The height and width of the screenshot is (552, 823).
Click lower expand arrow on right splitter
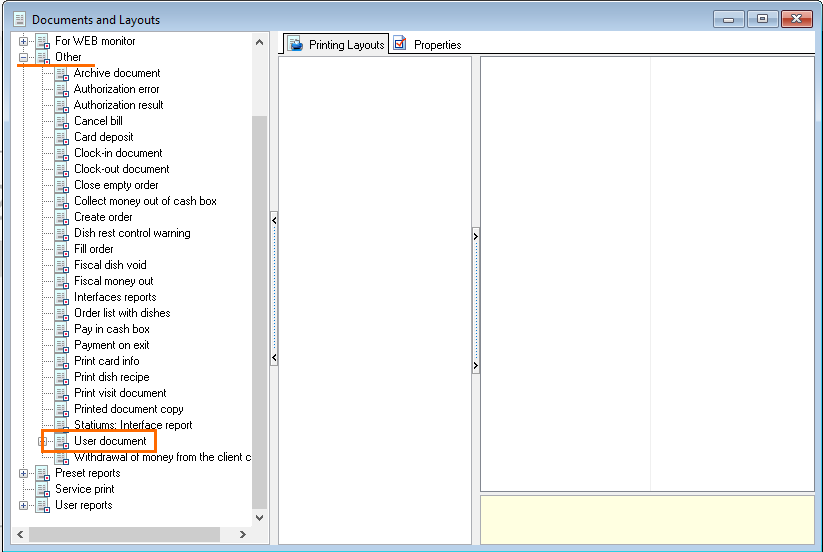[476, 366]
